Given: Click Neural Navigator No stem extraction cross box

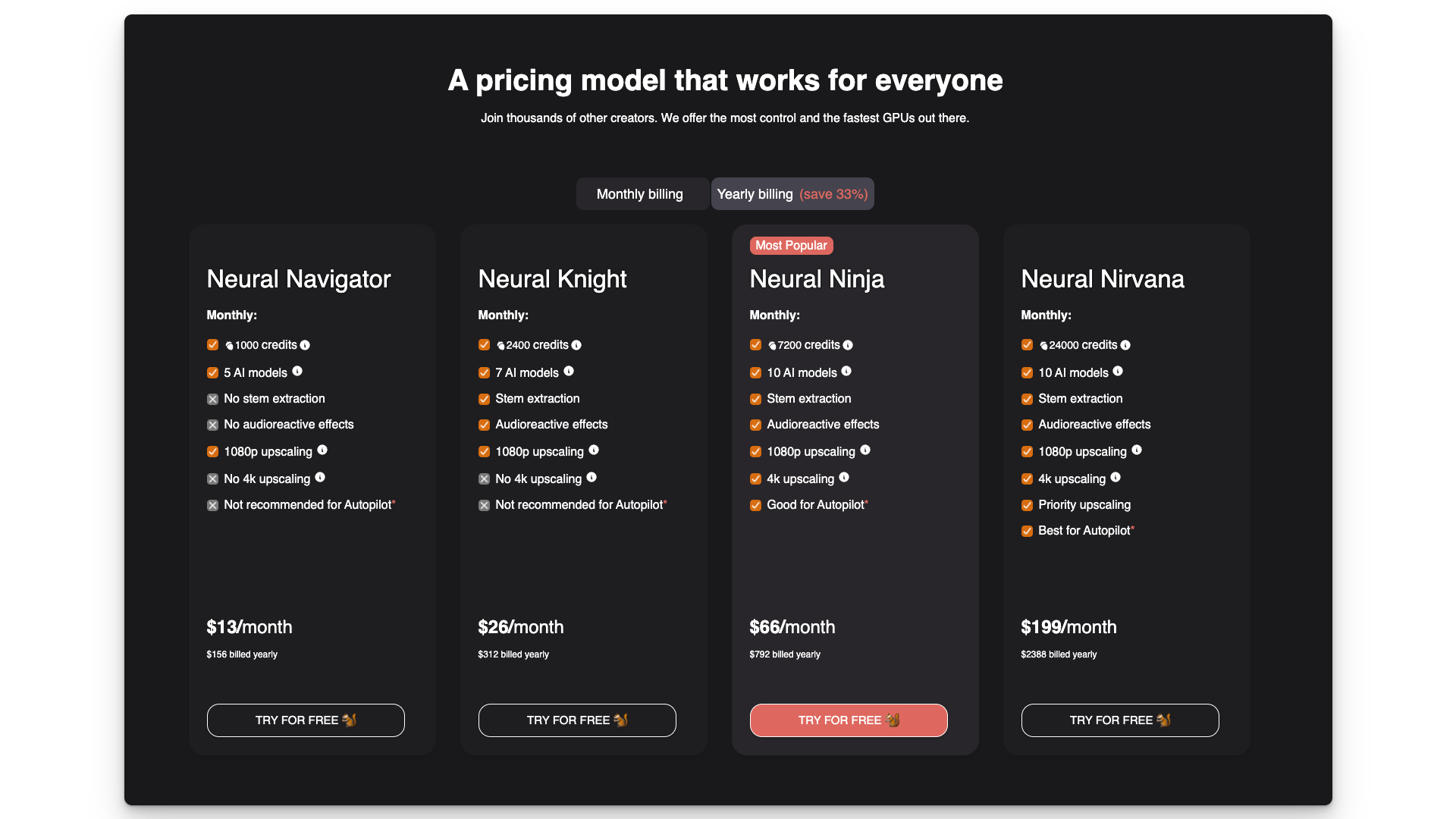Looking at the screenshot, I should pos(212,399).
